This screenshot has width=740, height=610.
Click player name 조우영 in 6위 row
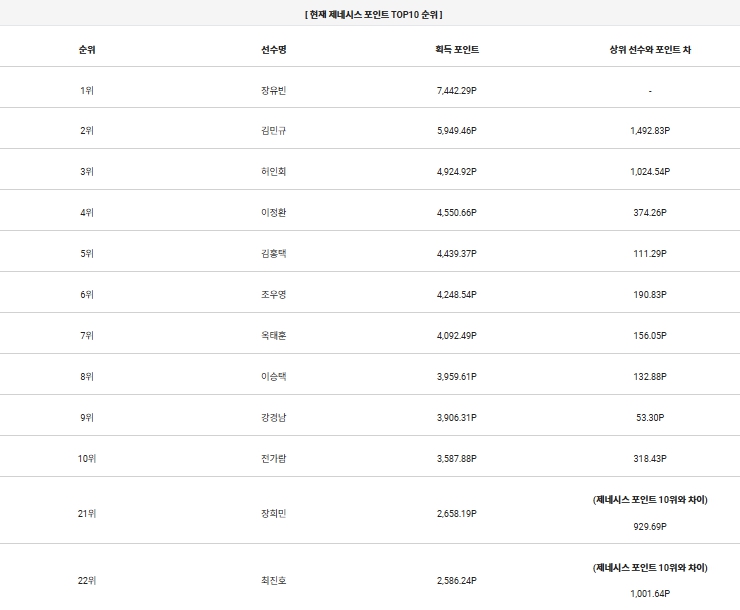tap(273, 294)
